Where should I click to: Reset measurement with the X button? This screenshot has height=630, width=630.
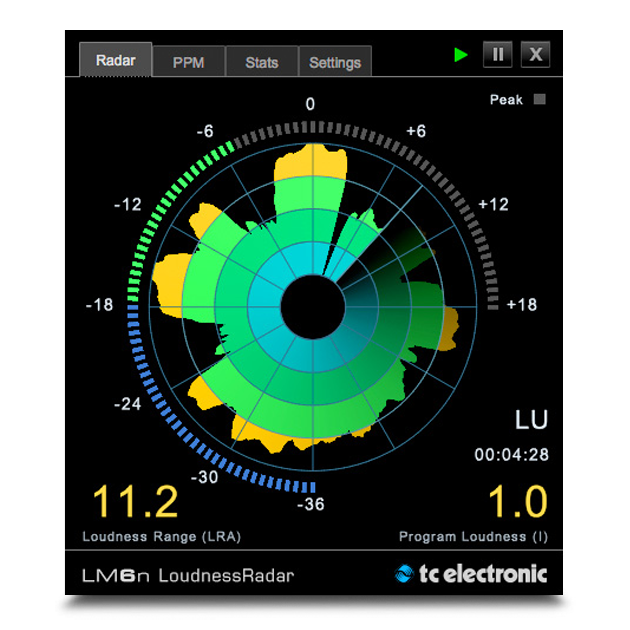pos(535,54)
